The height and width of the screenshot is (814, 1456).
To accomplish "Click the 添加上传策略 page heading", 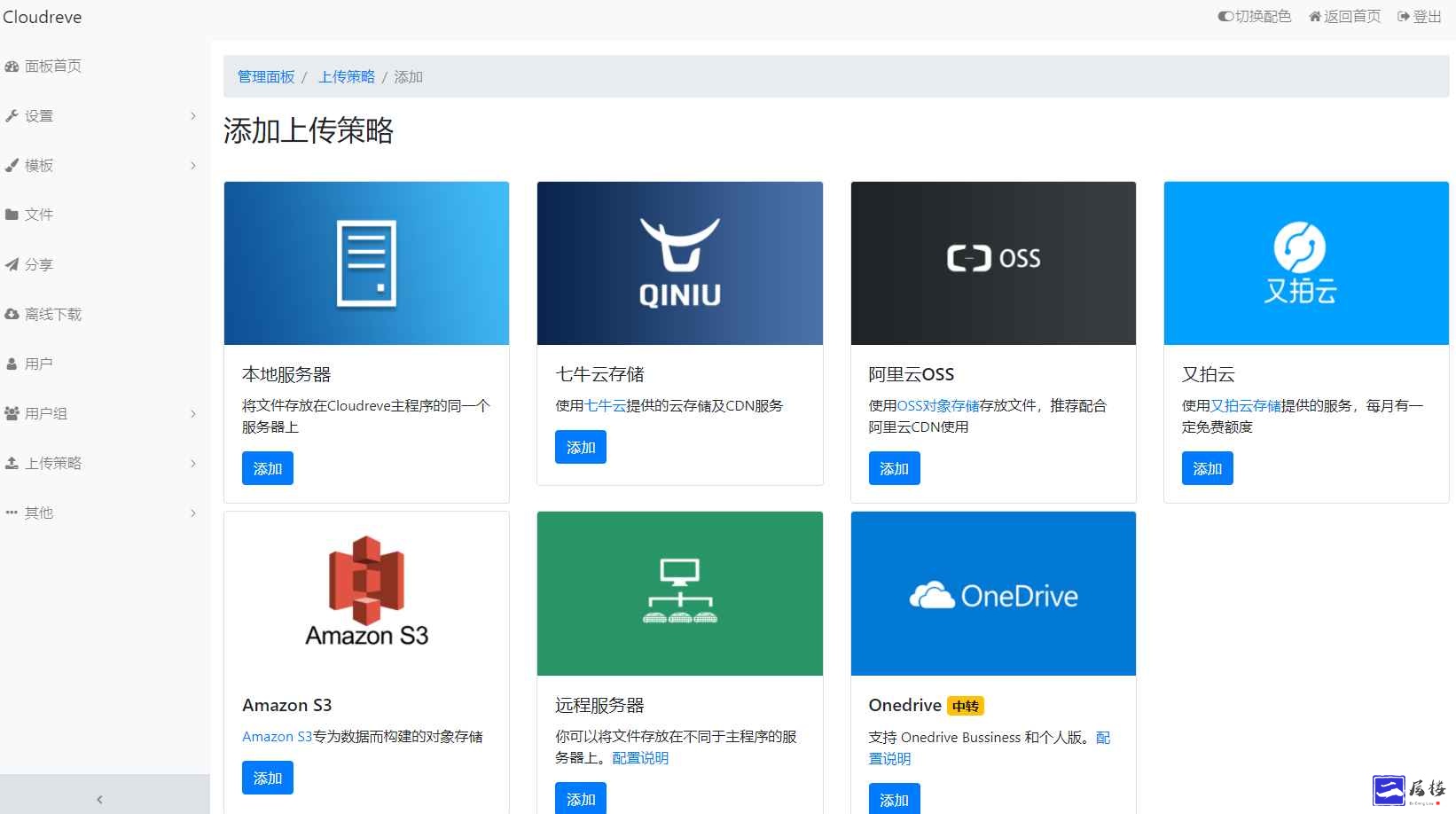I will tap(309, 130).
